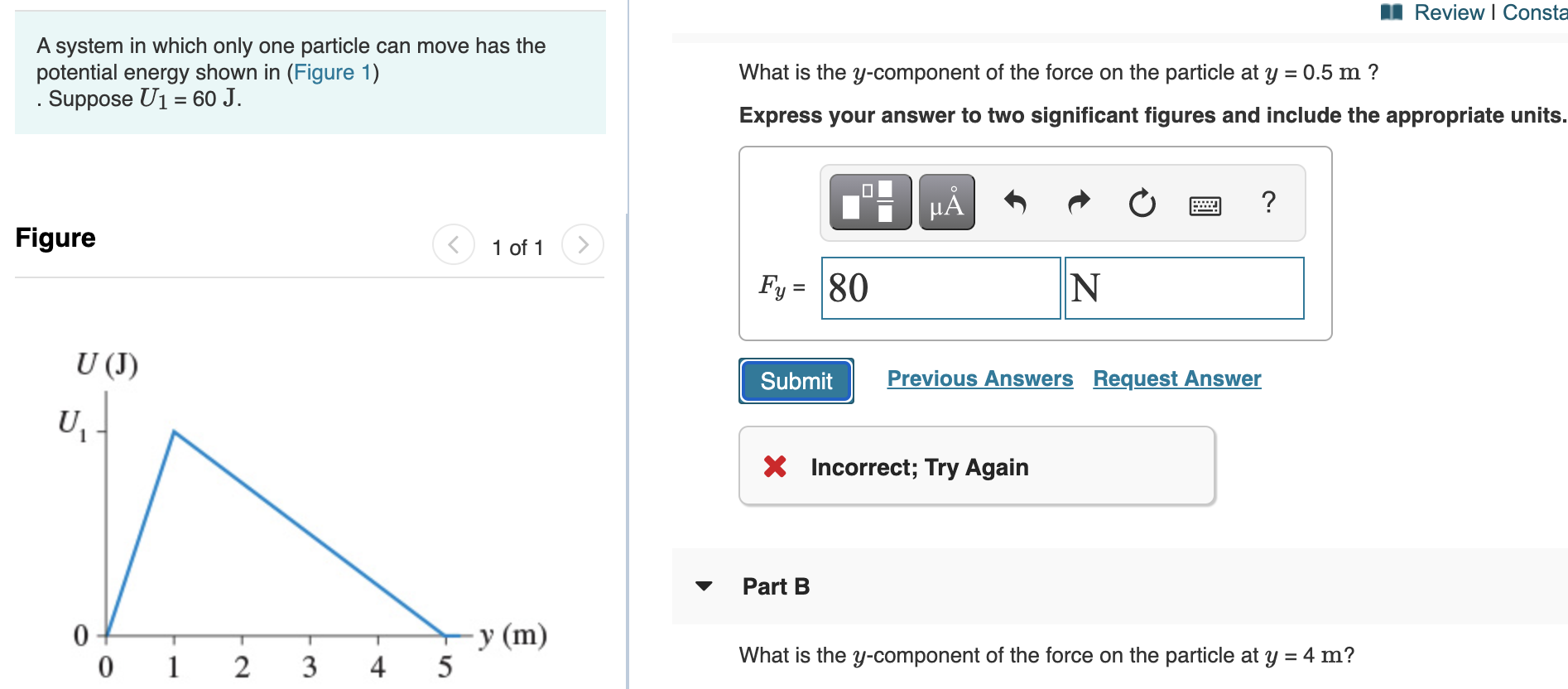Select the math template formatting icon

tap(868, 201)
